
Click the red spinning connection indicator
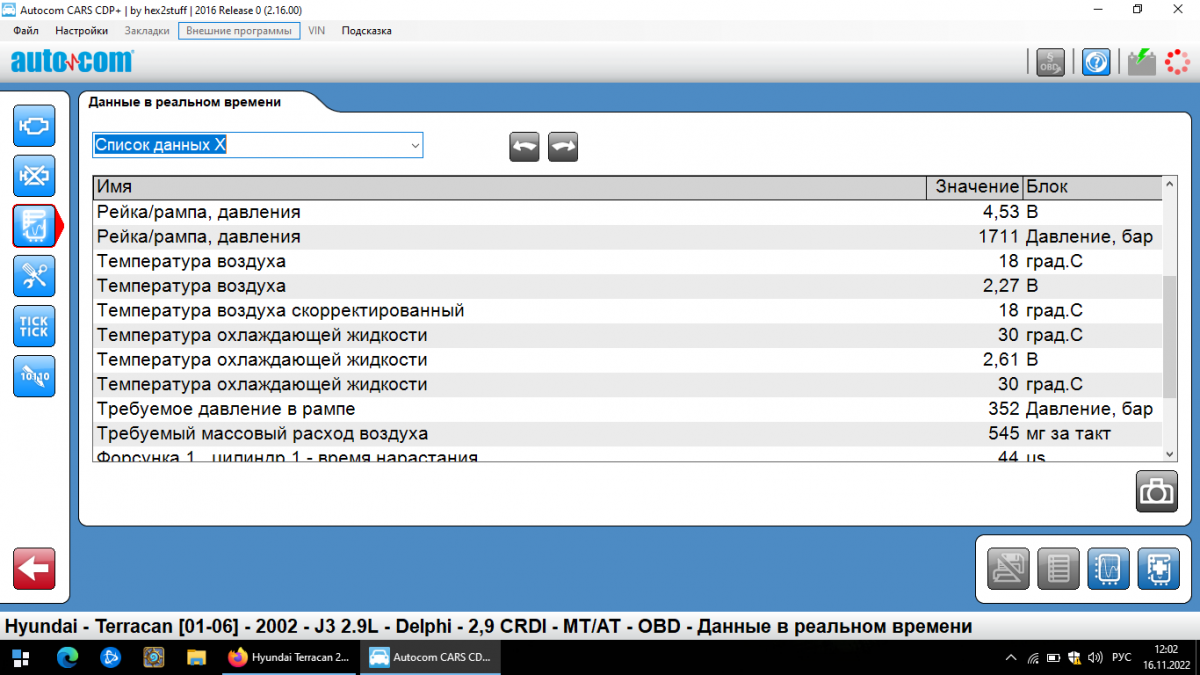click(x=1177, y=62)
